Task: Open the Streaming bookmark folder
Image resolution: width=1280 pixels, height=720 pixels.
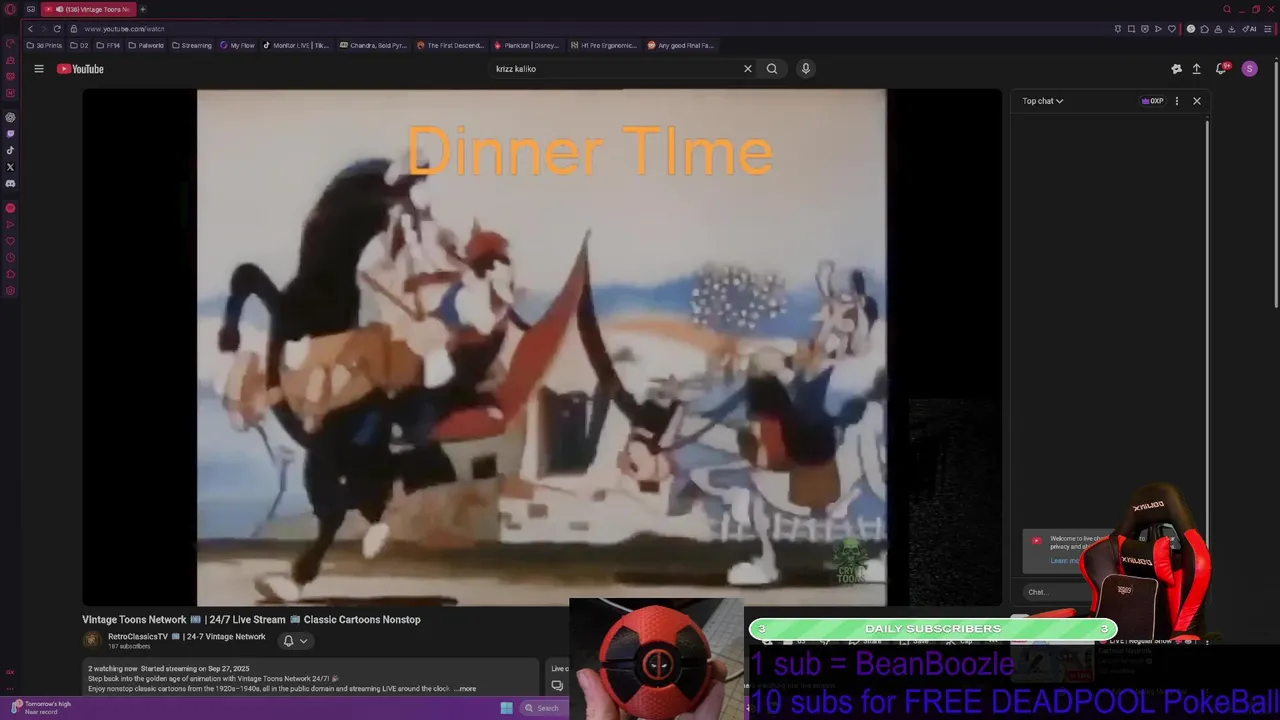Action: point(192,45)
